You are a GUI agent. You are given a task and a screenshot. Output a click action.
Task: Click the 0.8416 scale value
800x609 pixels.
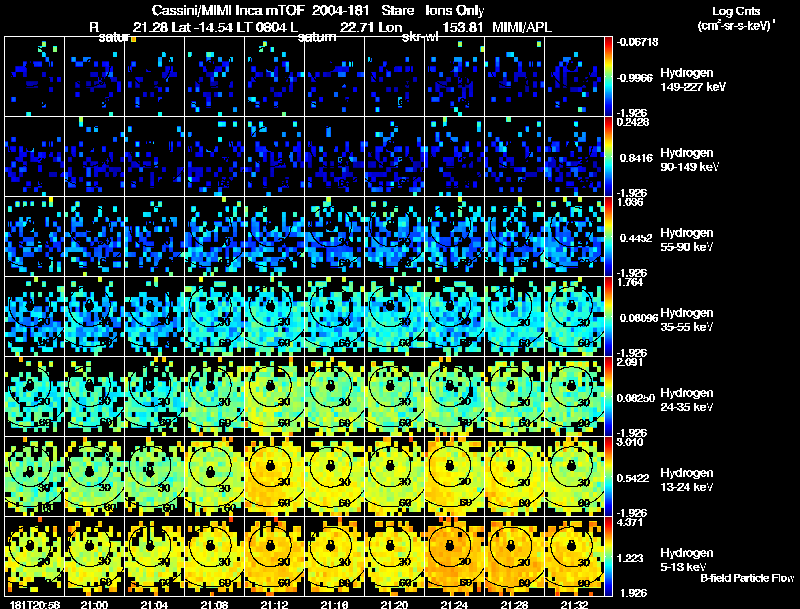pyautogui.click(x=636, y=158)
